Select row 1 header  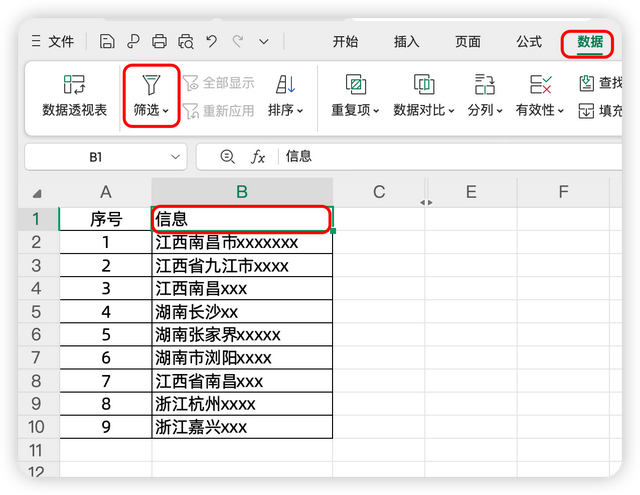pyautogui.click(x=36, y=219)
